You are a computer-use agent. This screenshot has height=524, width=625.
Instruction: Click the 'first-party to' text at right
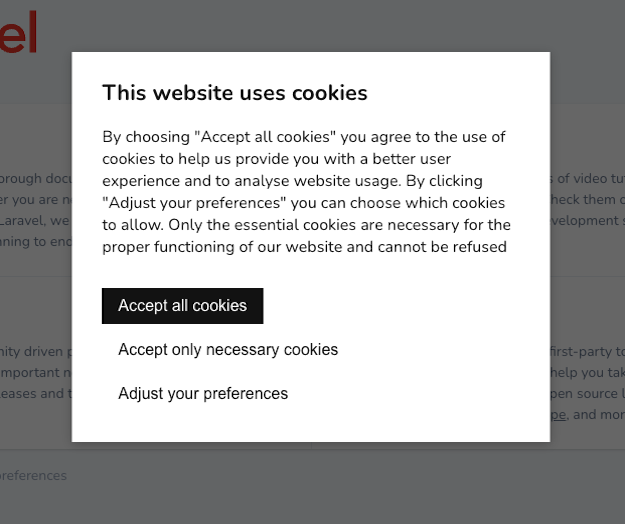click(588, 352)
